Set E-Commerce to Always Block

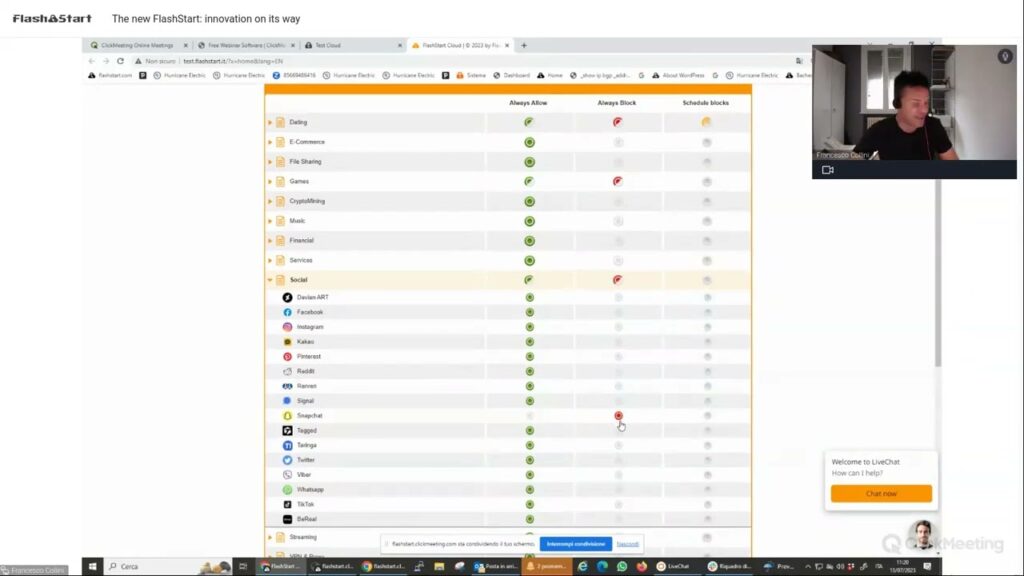point(618,142)
